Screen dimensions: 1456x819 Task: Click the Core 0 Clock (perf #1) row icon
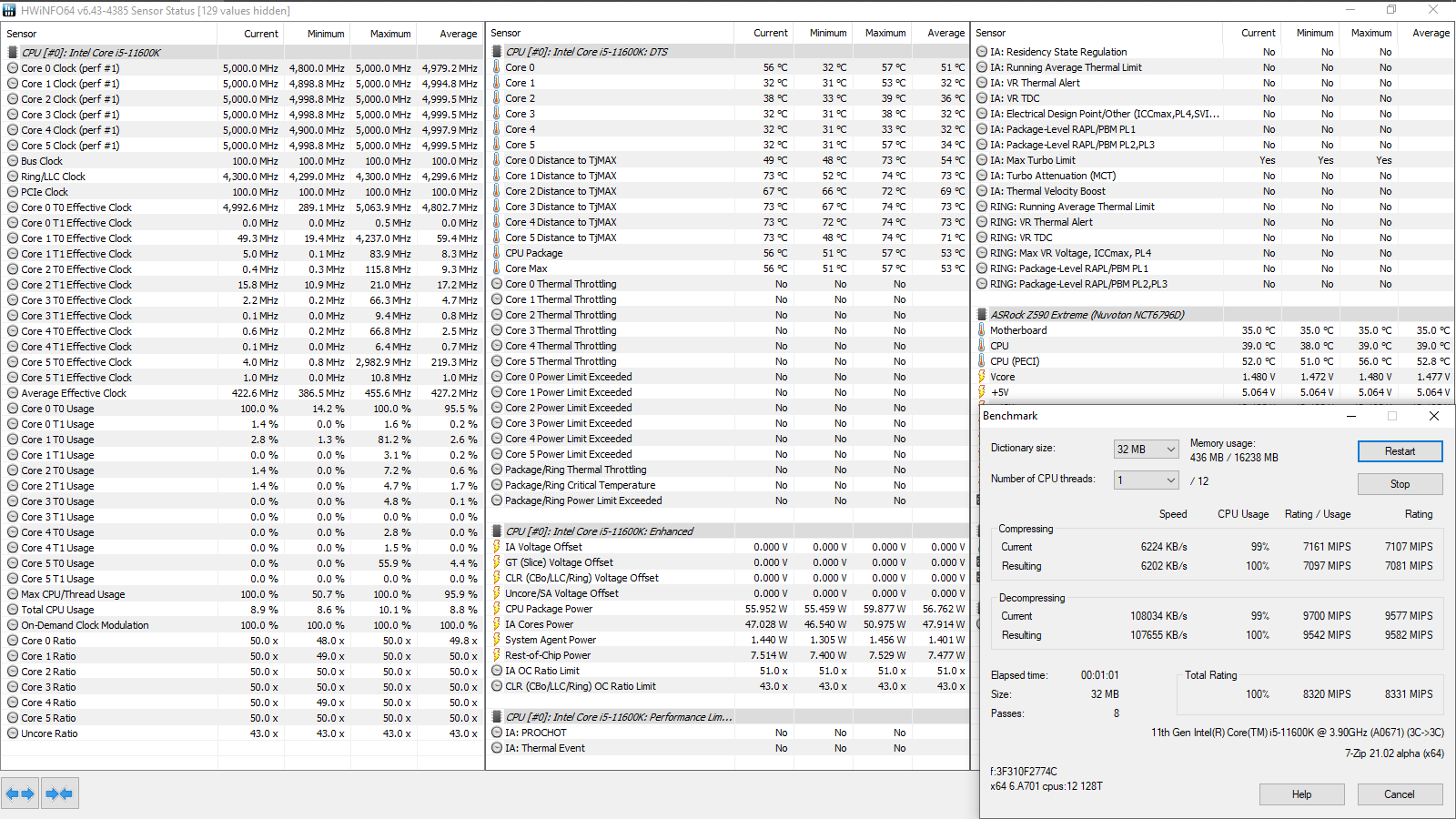pyautogui.click(x=13, y=68)
